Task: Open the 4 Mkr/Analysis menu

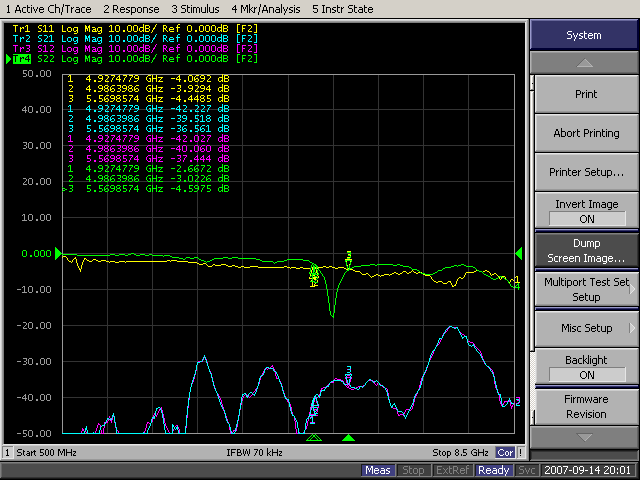Action: (x=266, y=8)
